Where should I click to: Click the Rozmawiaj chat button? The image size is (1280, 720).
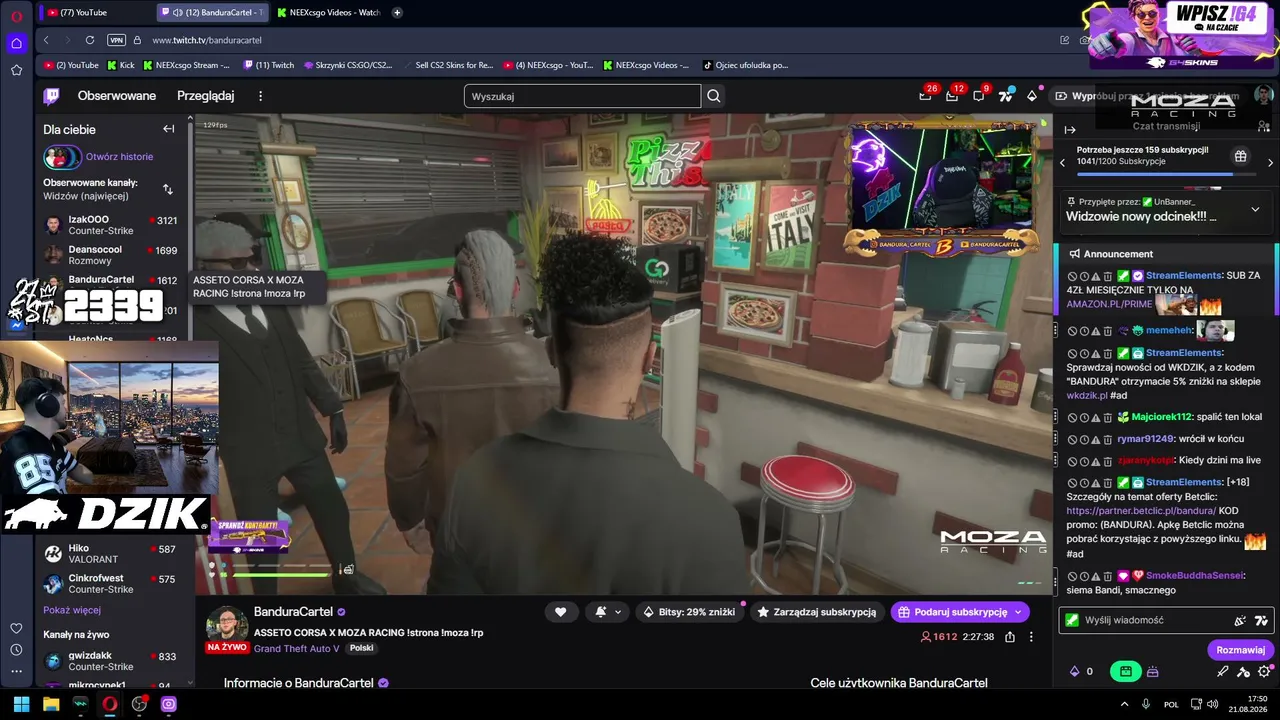pos(1241,650)
